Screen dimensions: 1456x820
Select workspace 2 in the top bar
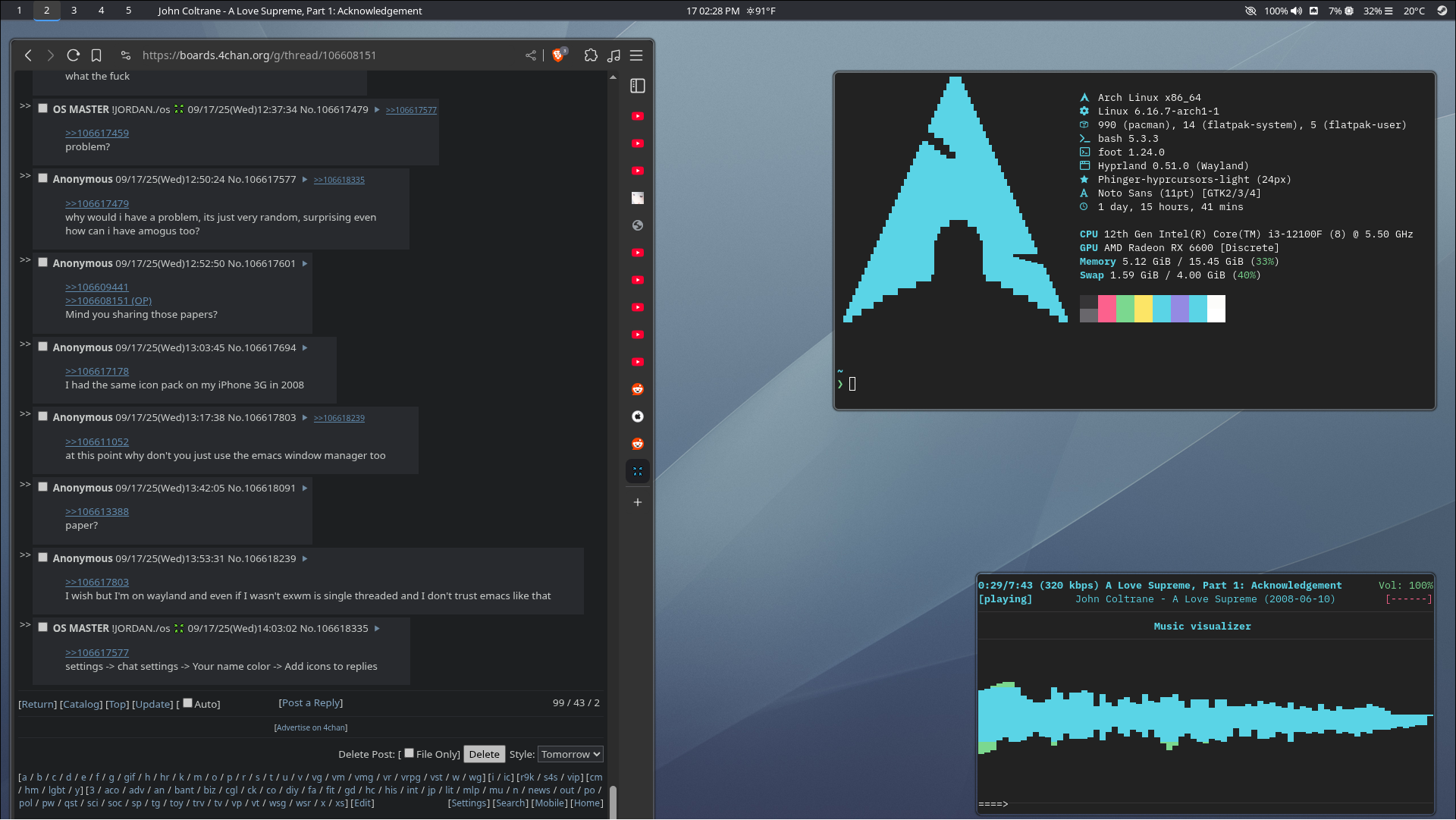(x=46, y=11)
